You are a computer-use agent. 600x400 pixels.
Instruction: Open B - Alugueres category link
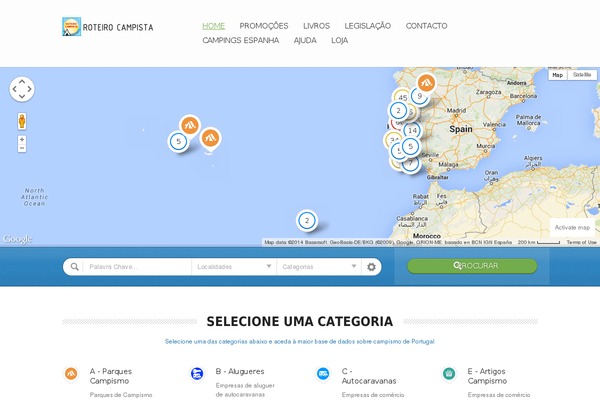[240, 371]
